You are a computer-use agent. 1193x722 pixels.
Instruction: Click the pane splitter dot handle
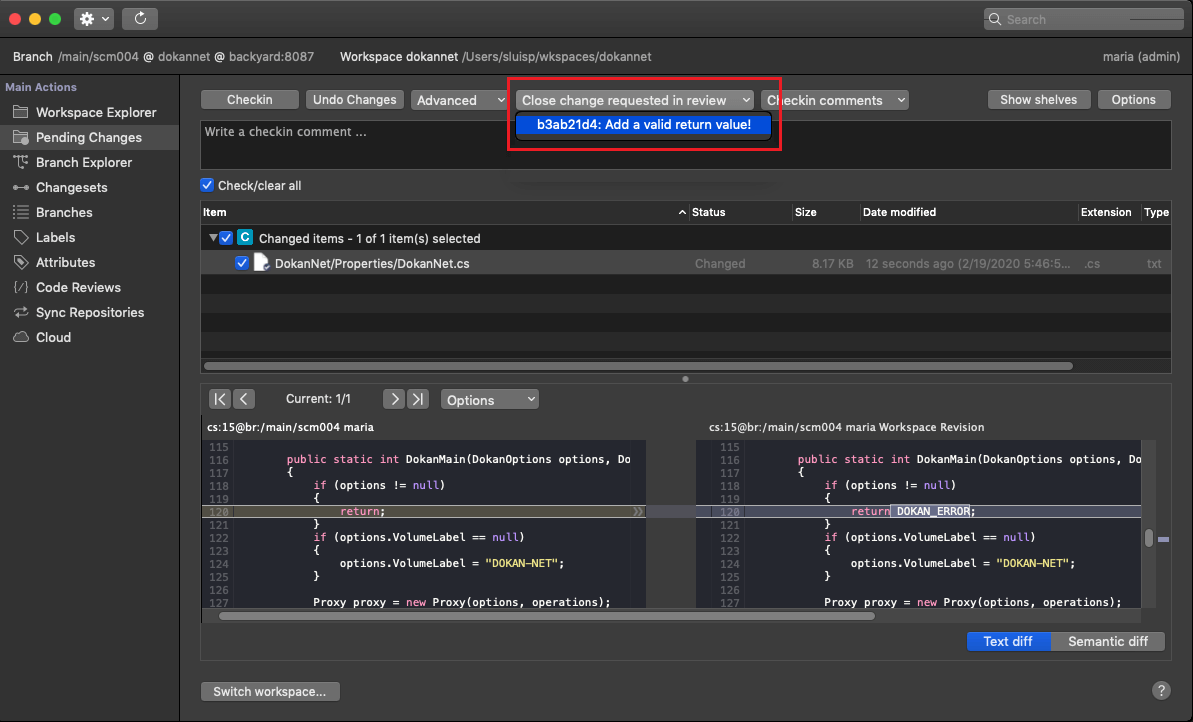click(686, 379)
